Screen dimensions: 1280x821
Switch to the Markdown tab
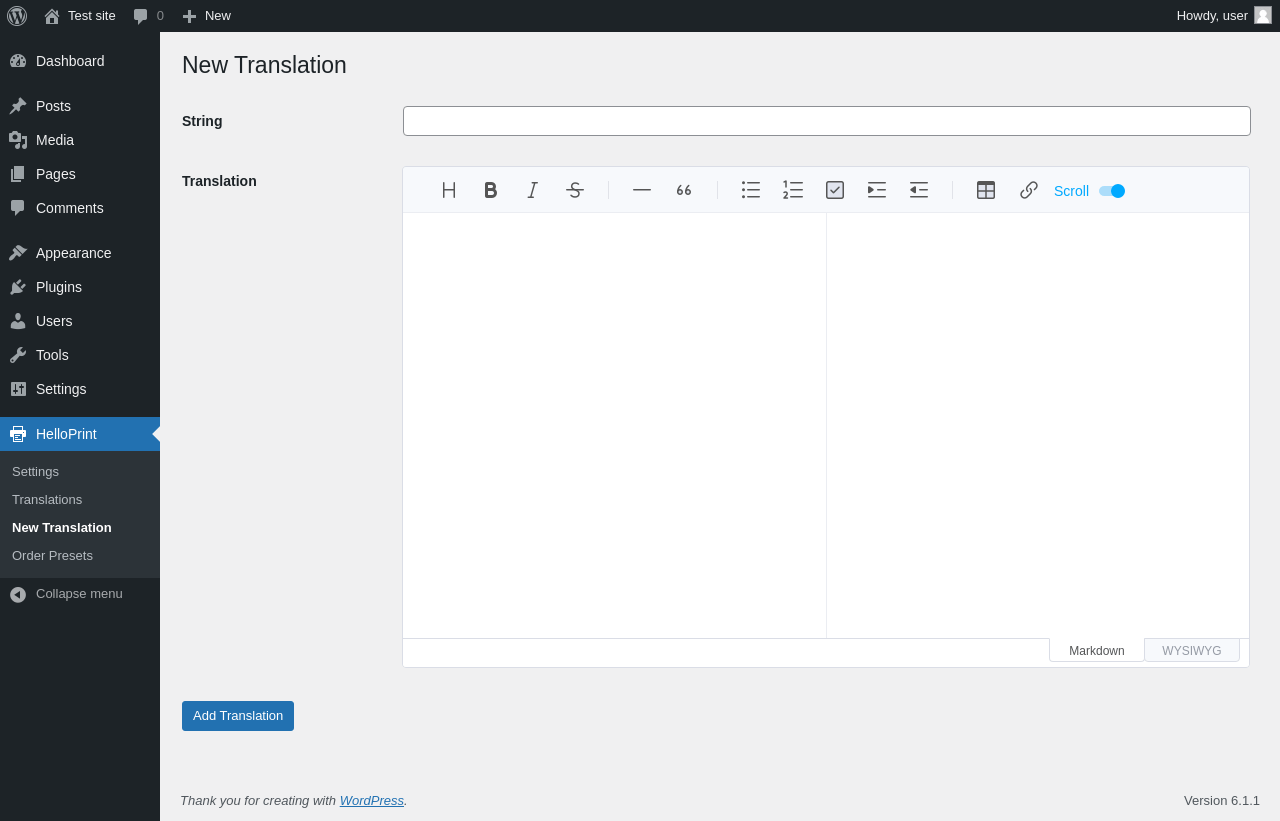coord(1097,651)
